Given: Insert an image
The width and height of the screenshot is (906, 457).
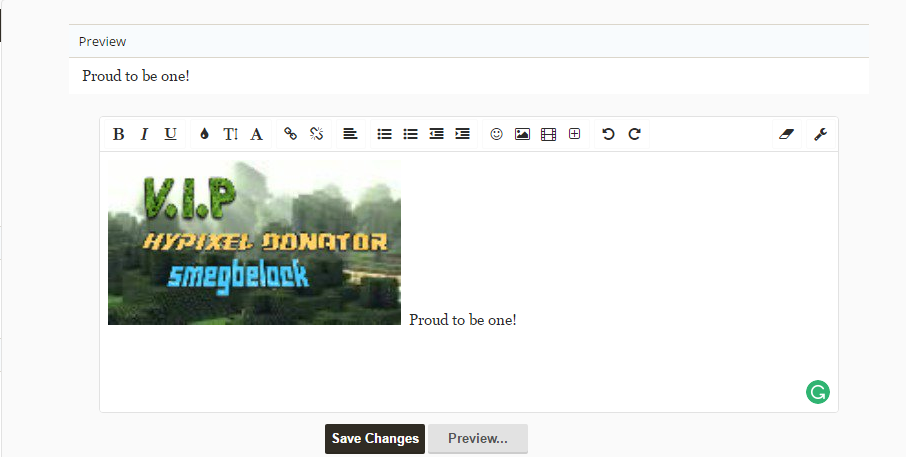Looking at the screenshot, I should (x=522, y=134).
